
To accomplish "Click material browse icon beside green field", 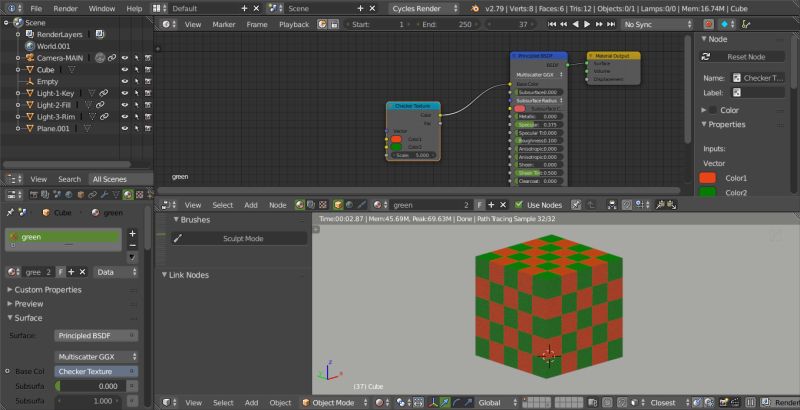I will (13, 272).
